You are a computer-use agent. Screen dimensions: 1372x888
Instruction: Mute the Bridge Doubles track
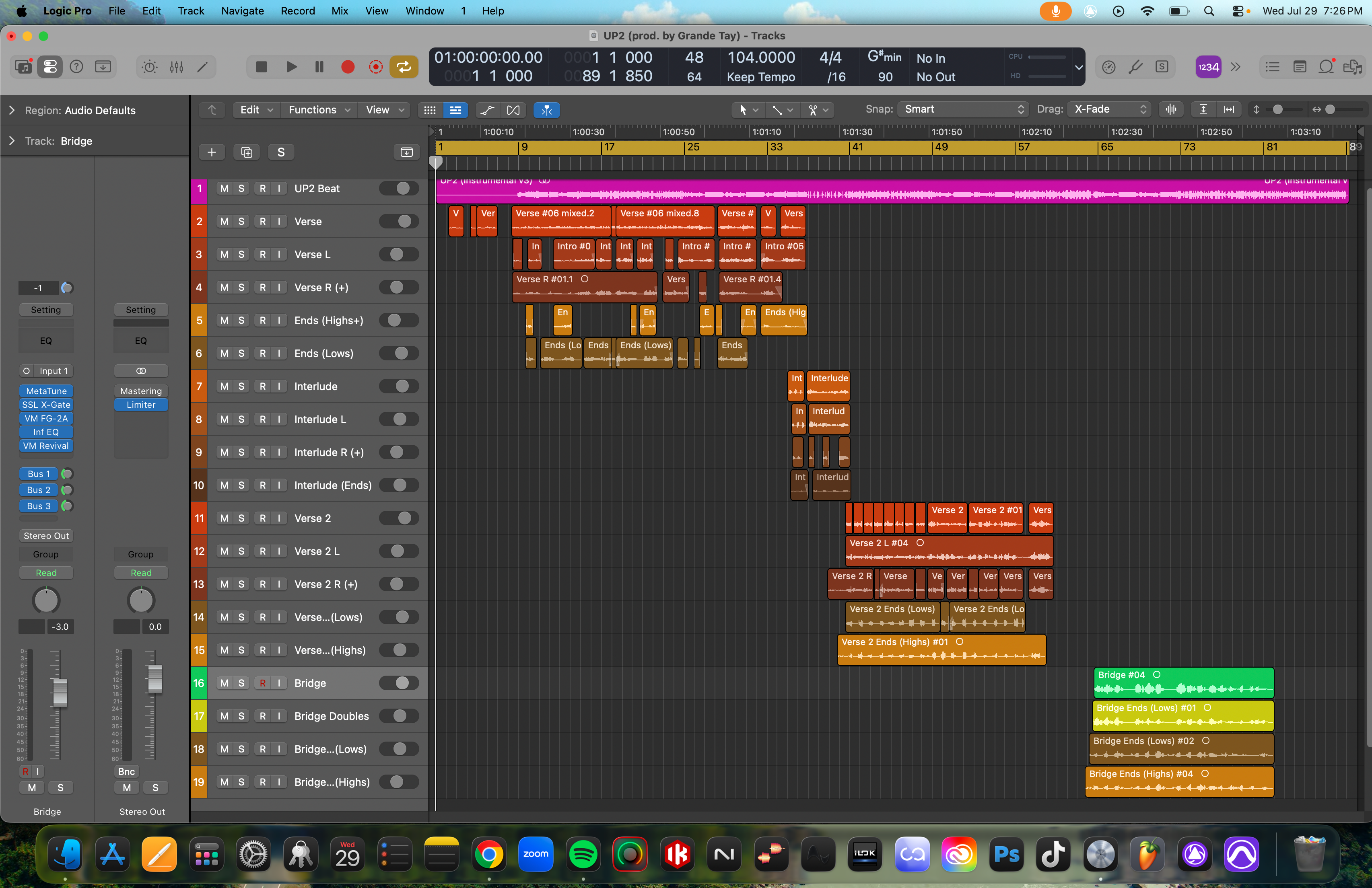pos(224,716)
